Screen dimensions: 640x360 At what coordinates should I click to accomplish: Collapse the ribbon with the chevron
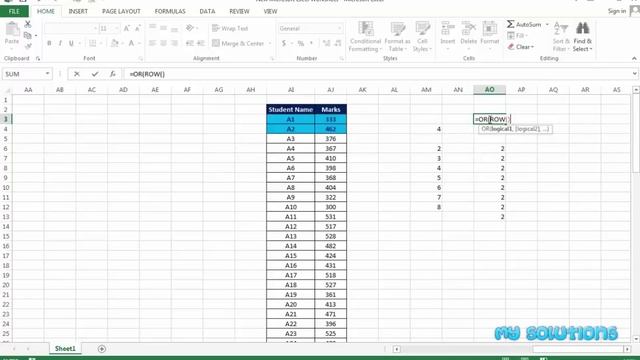(x=634, y=58)
